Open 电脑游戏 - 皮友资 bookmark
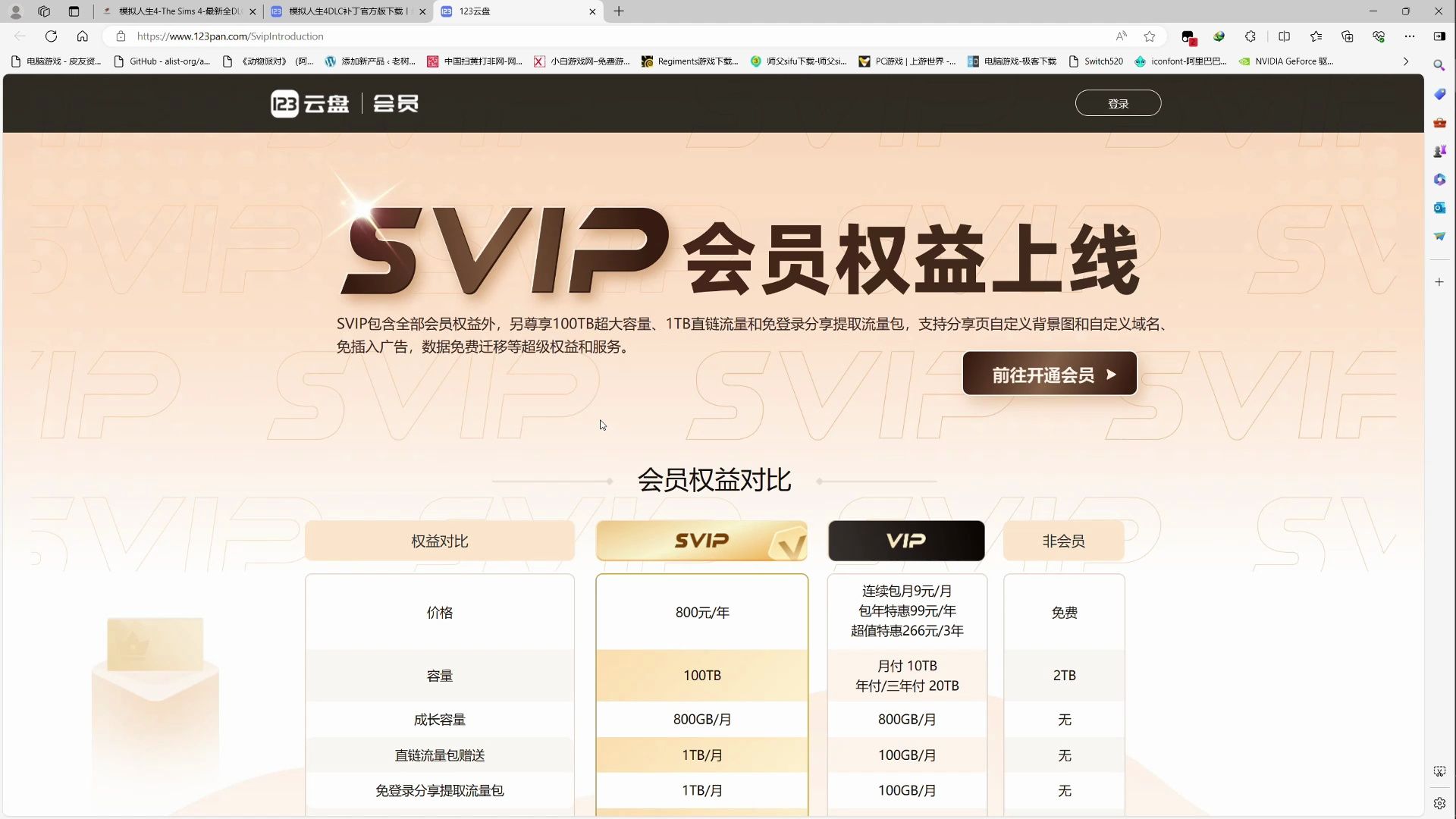Screen dimensions: 1456x819 pos(56,61)
